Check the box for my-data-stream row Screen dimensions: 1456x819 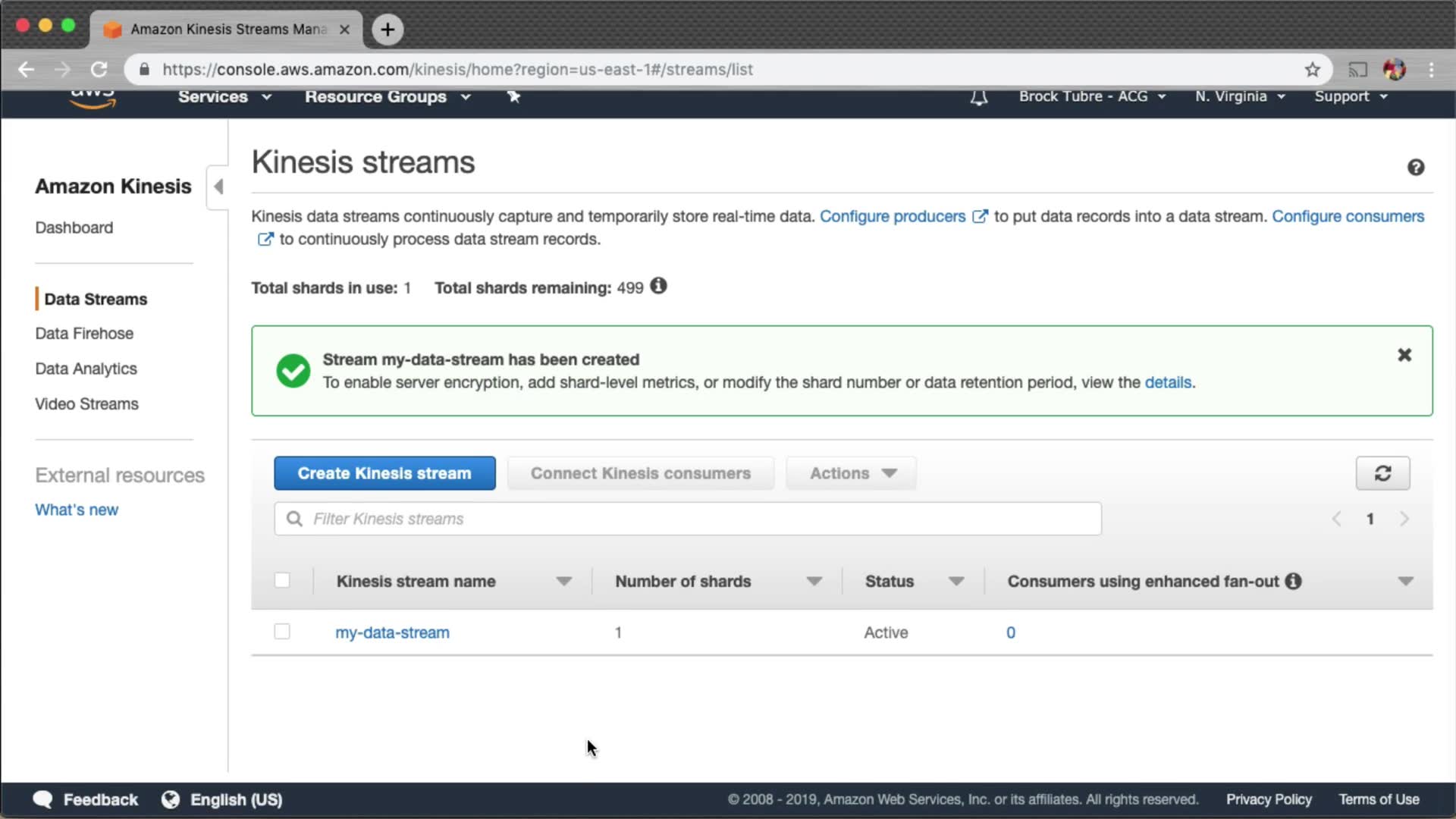click(x=282, y=632)
